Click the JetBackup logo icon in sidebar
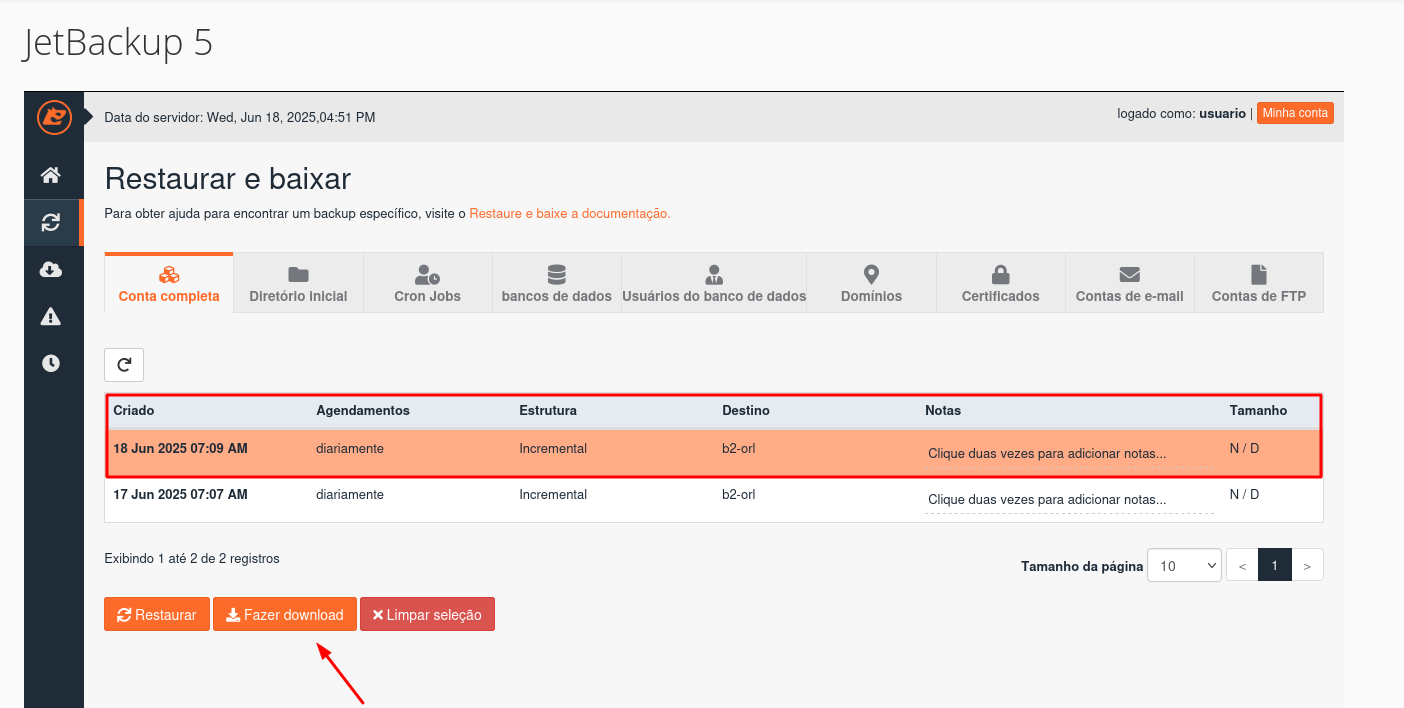Viewport: 1404px width, 708px height. click(54, 117)
